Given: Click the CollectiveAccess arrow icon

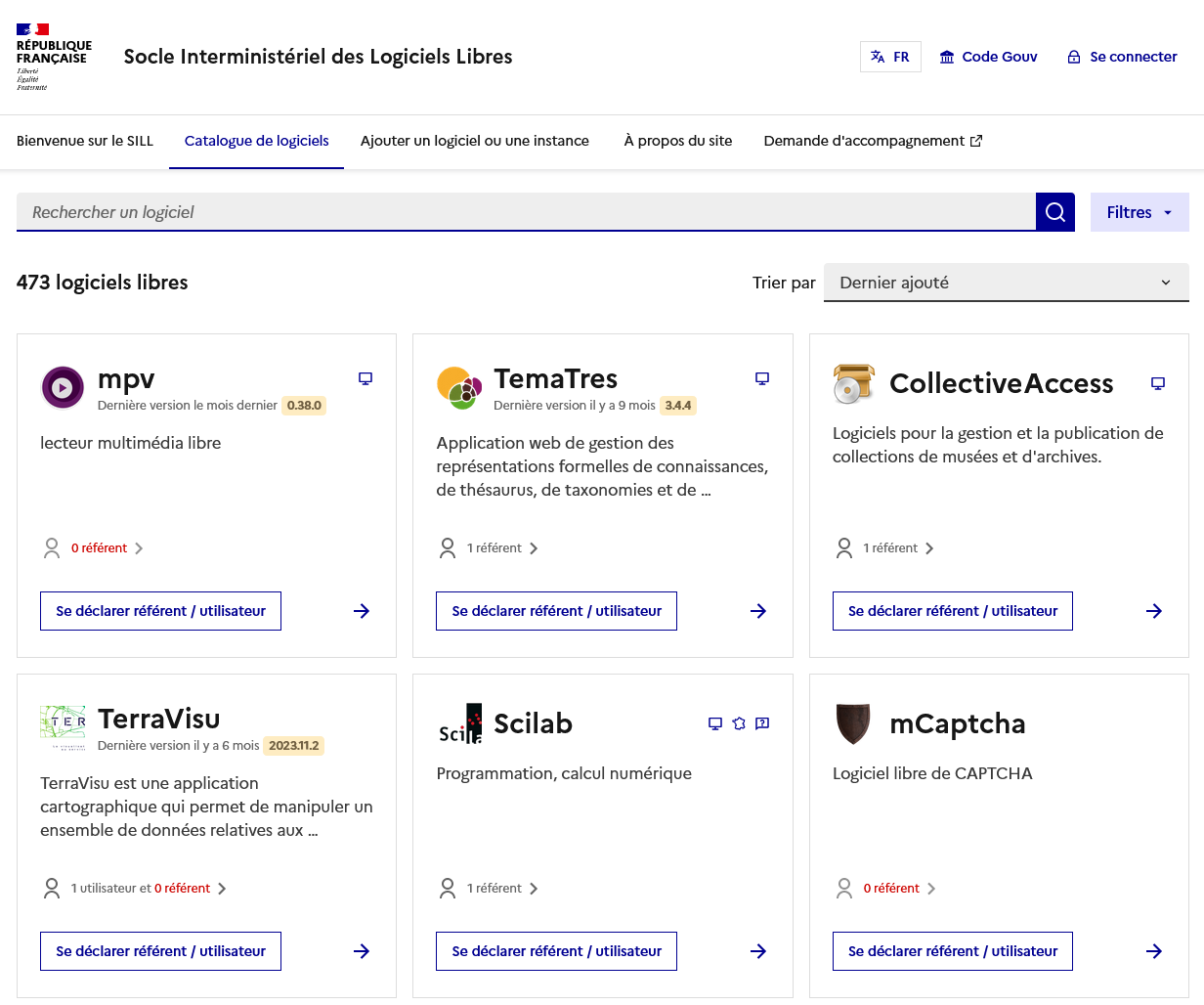Looking at the screenshot, I should pyautogui.click(x=1154, y=611).
